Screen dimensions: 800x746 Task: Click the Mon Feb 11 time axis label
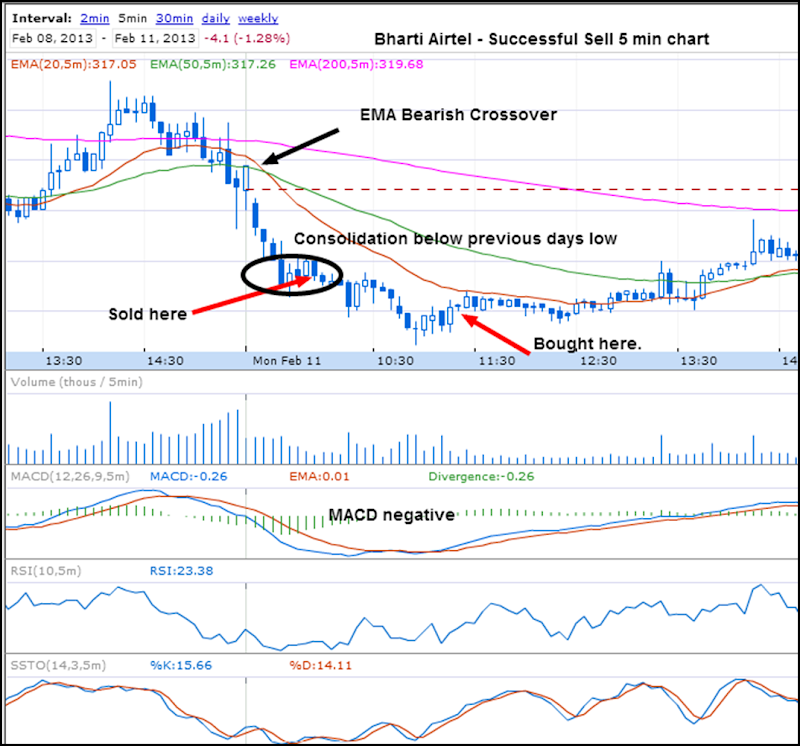click(x=287, y=361)
